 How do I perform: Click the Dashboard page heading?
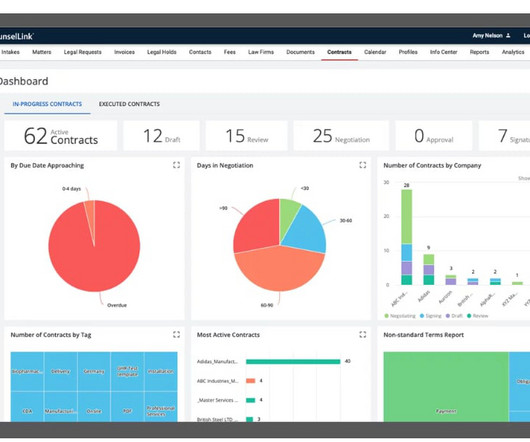(x=24, y=81)
